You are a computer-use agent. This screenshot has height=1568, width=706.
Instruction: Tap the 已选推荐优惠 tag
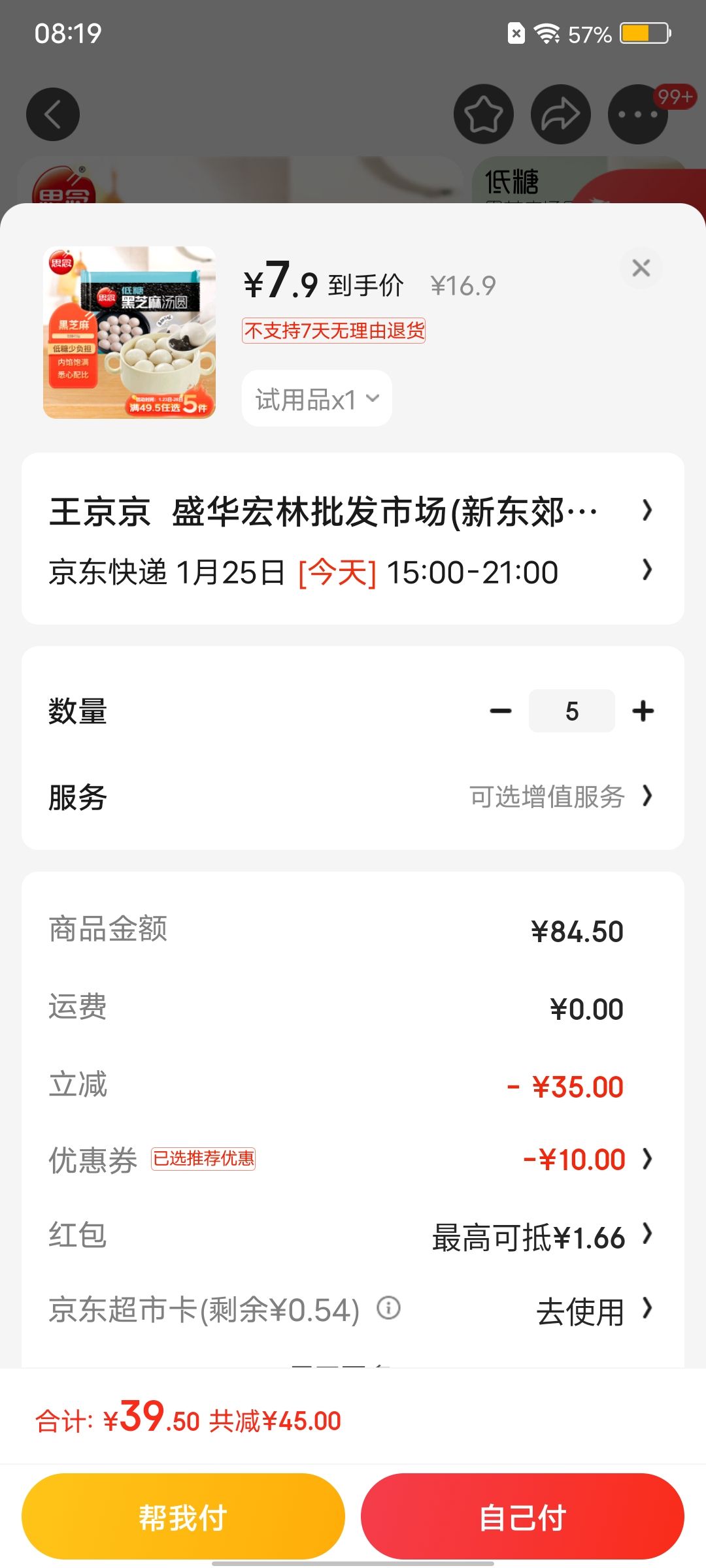pos(203,1158)
